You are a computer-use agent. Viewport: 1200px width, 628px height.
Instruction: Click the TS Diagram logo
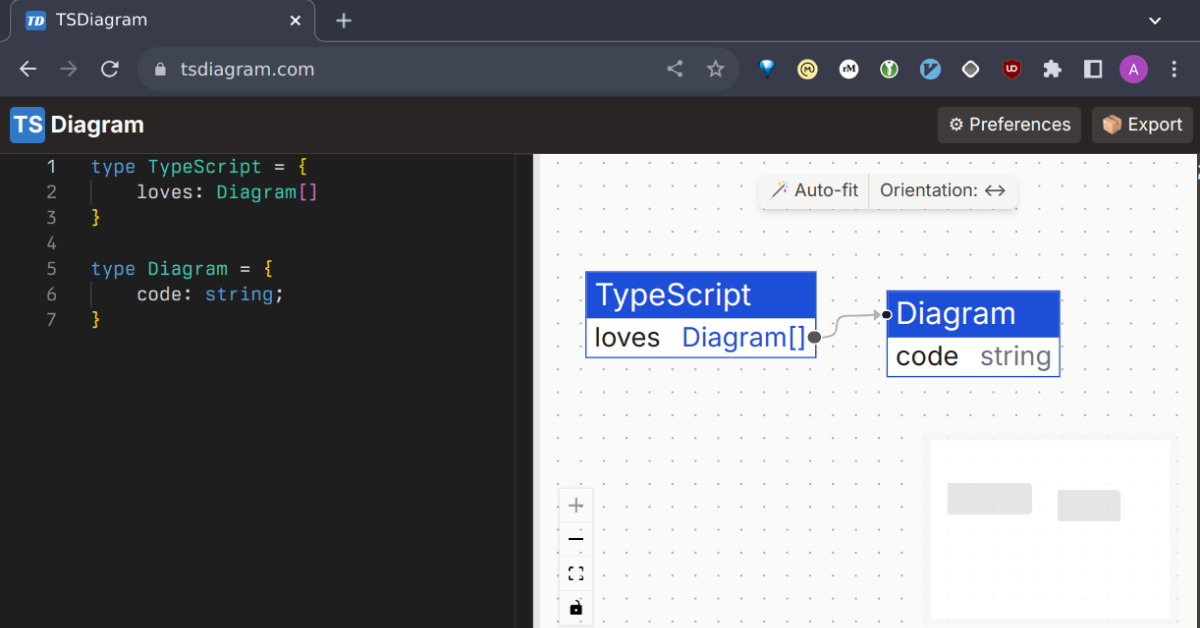point(78,125)
